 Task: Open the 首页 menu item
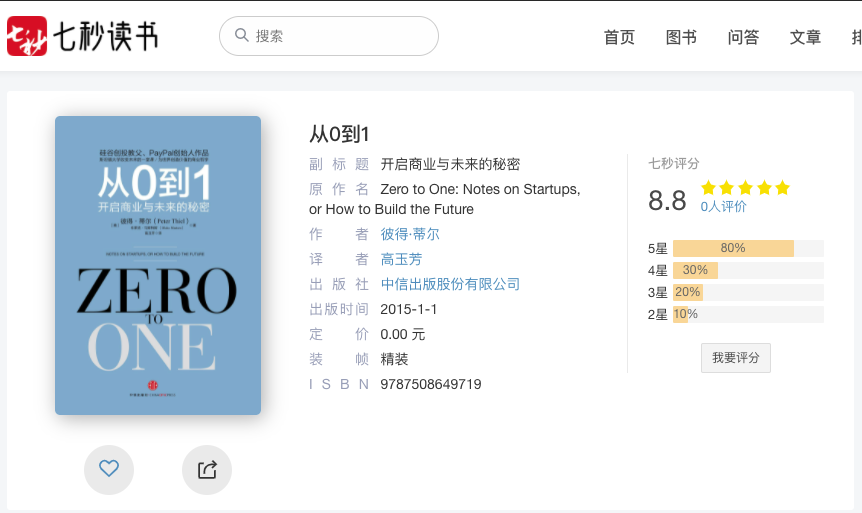619,37
